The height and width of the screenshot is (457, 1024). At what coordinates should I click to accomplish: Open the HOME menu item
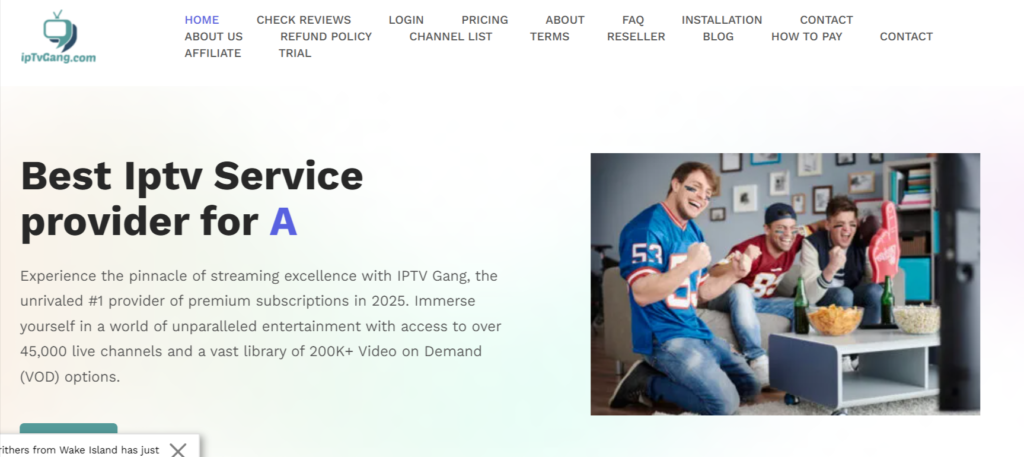[x=202, y=20]
